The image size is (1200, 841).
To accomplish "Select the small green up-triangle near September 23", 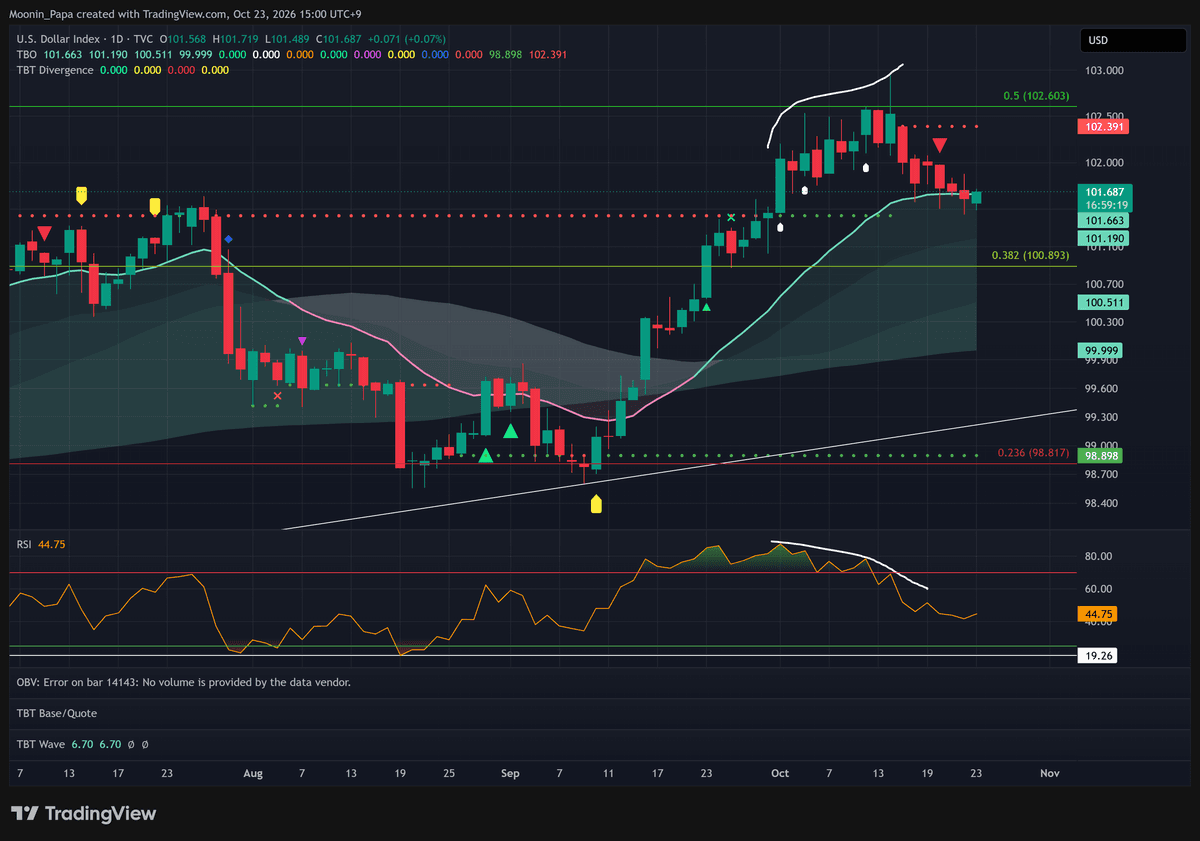I will click(x=706, y=307).
